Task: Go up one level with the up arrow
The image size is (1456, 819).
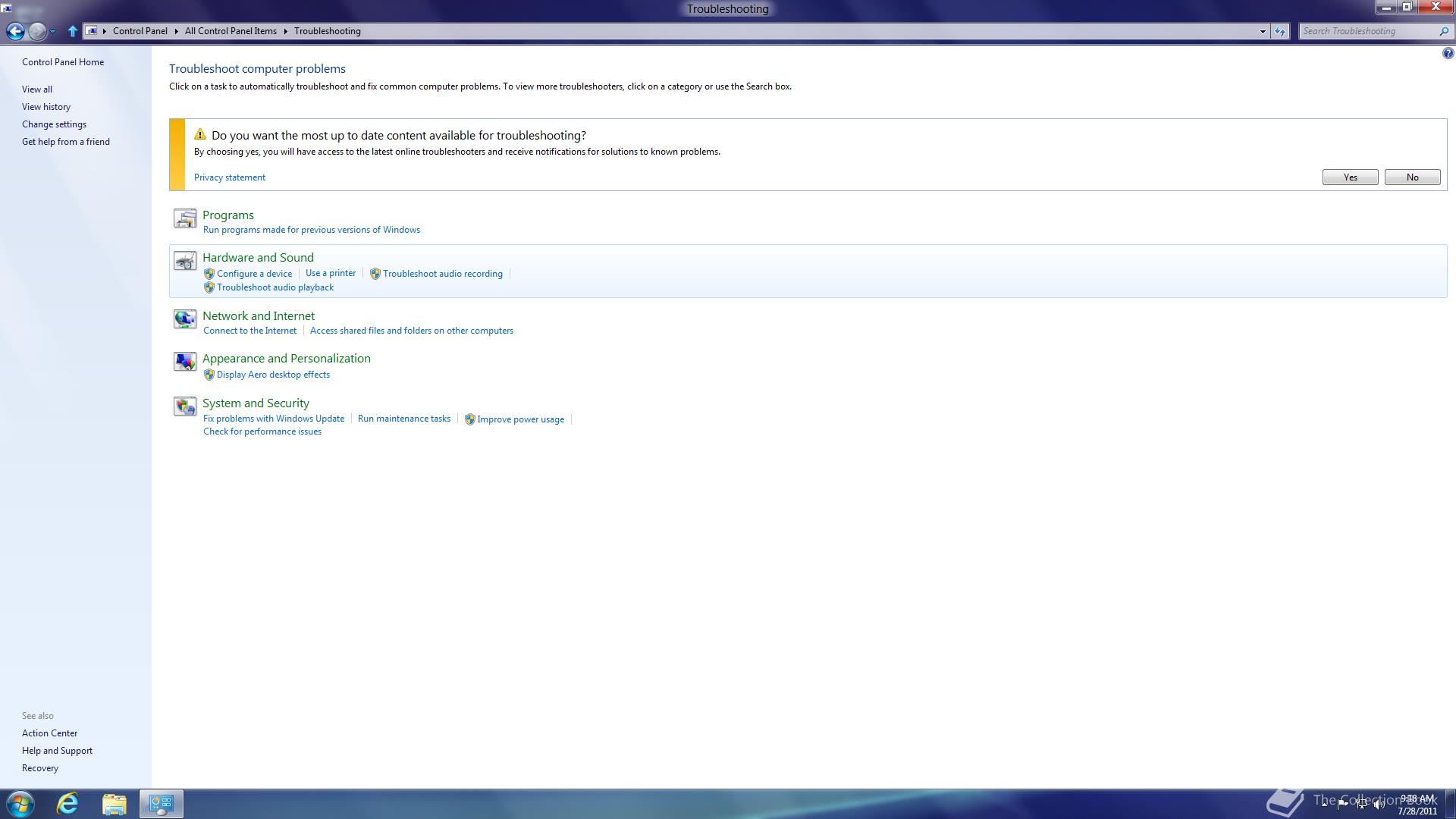Action: click(73, 31)
